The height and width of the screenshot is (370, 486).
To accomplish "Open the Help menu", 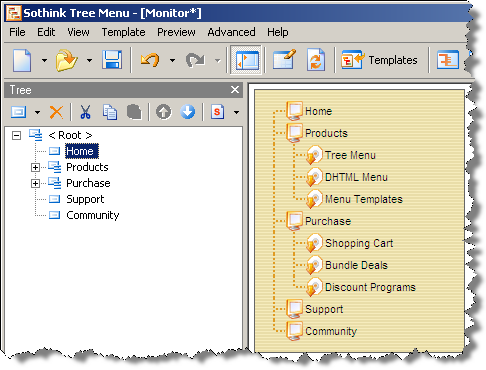I will tap(278, 32).
